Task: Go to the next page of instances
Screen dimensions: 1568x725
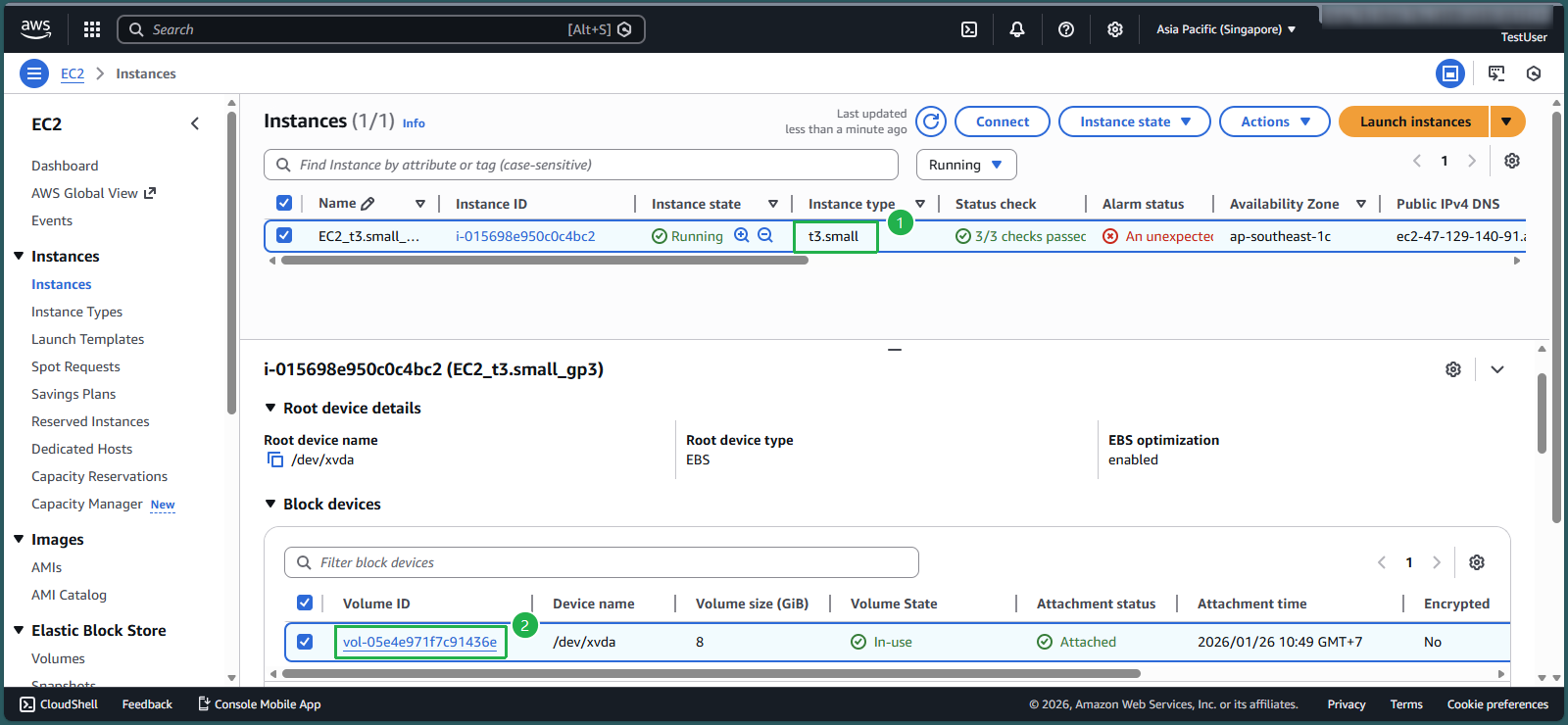Action: coord(1472,161)
